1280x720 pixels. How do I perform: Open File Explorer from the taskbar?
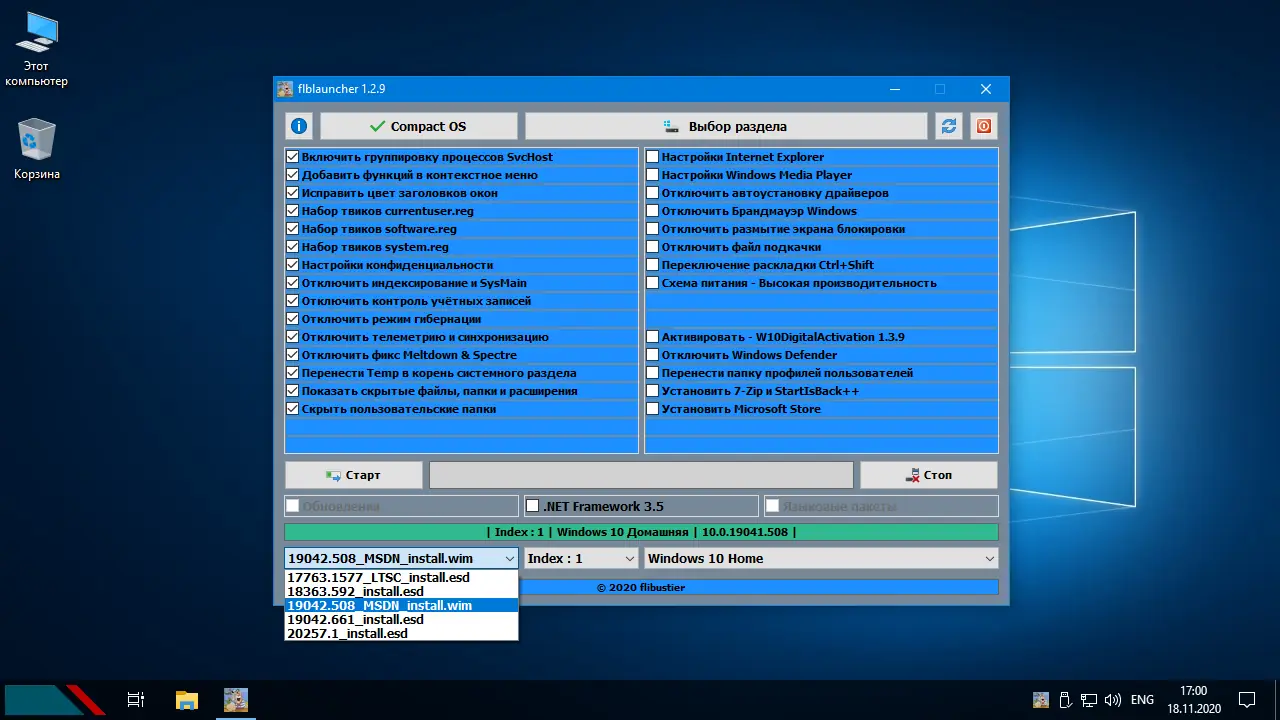click(x=186, y=700)
